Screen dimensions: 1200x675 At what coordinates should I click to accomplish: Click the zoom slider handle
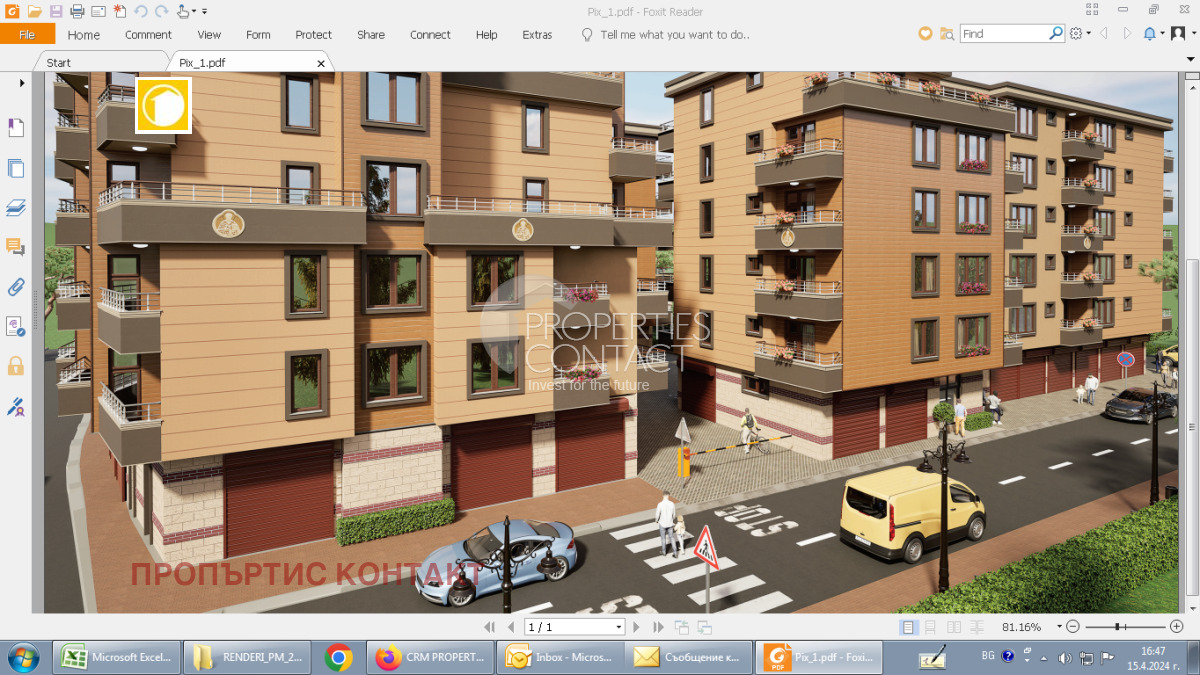(1117, 627)
